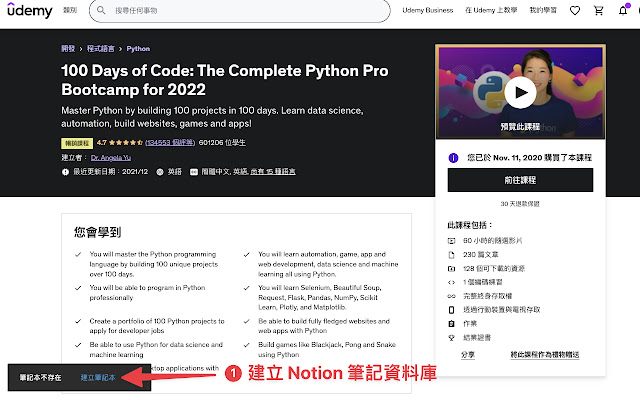Open the ratings count link
Image resolution: width=640 pixels, height=400 pixels.
coord(170,142)
